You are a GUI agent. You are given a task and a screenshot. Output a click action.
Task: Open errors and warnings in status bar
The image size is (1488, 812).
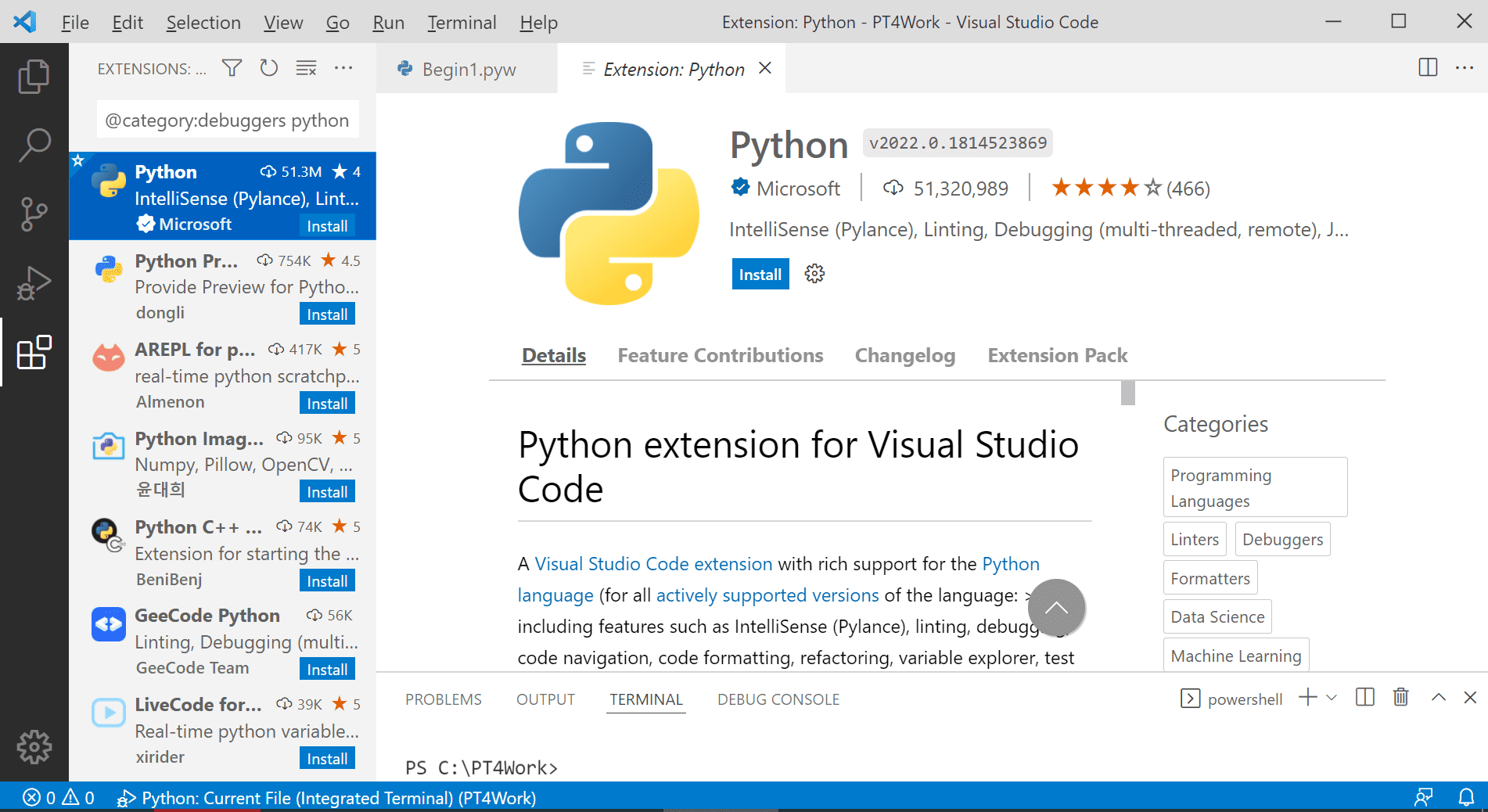tap(59, 797)
